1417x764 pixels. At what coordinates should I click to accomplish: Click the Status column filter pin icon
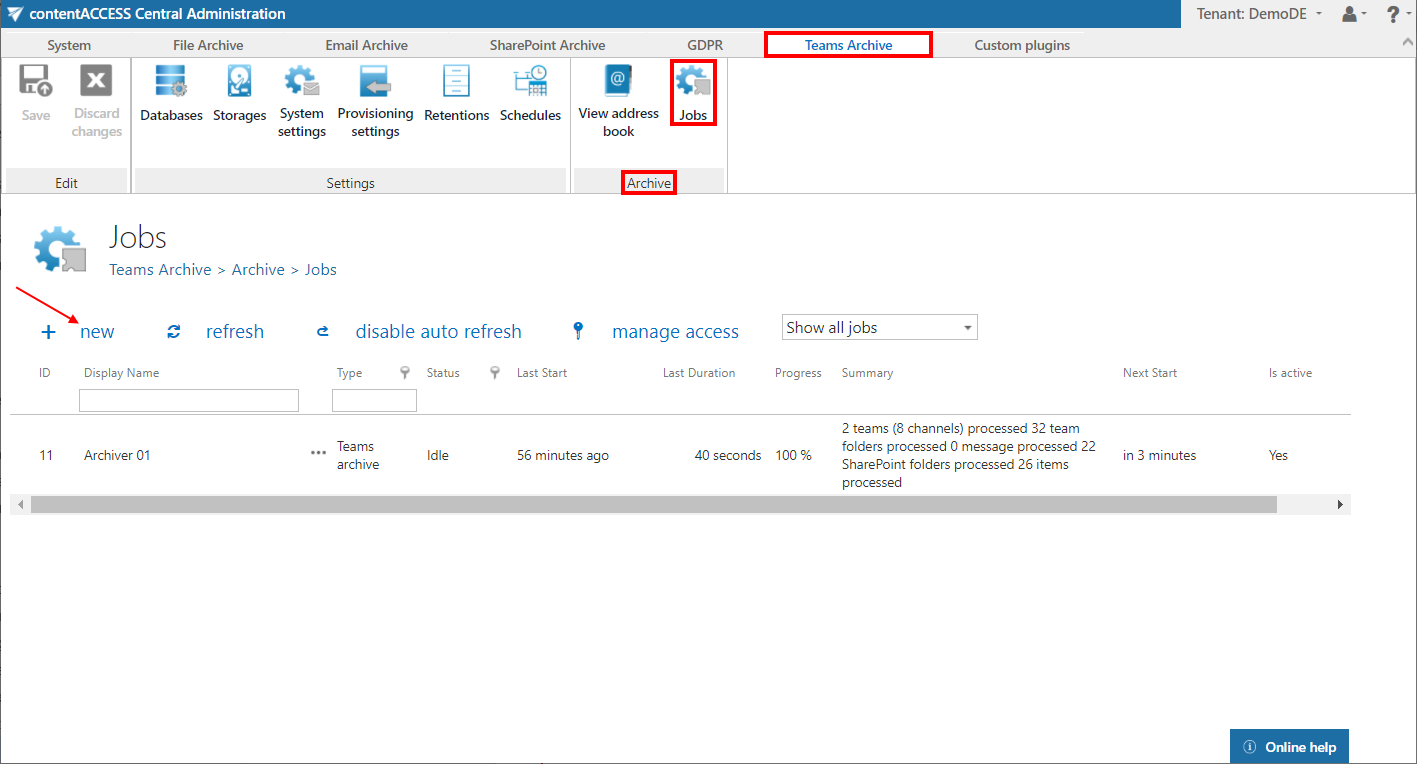495,373
